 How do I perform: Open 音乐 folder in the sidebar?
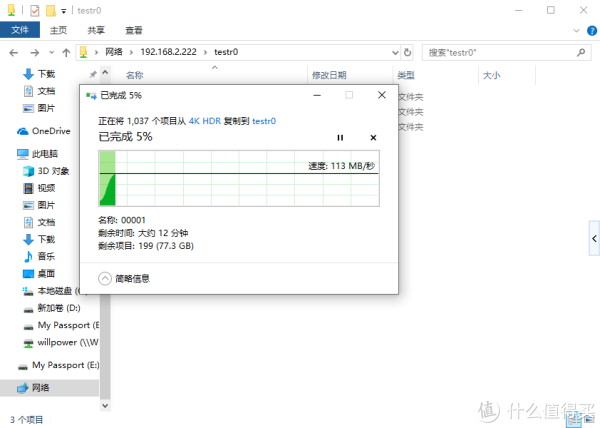pyautogui.click(x=46, y=256)
